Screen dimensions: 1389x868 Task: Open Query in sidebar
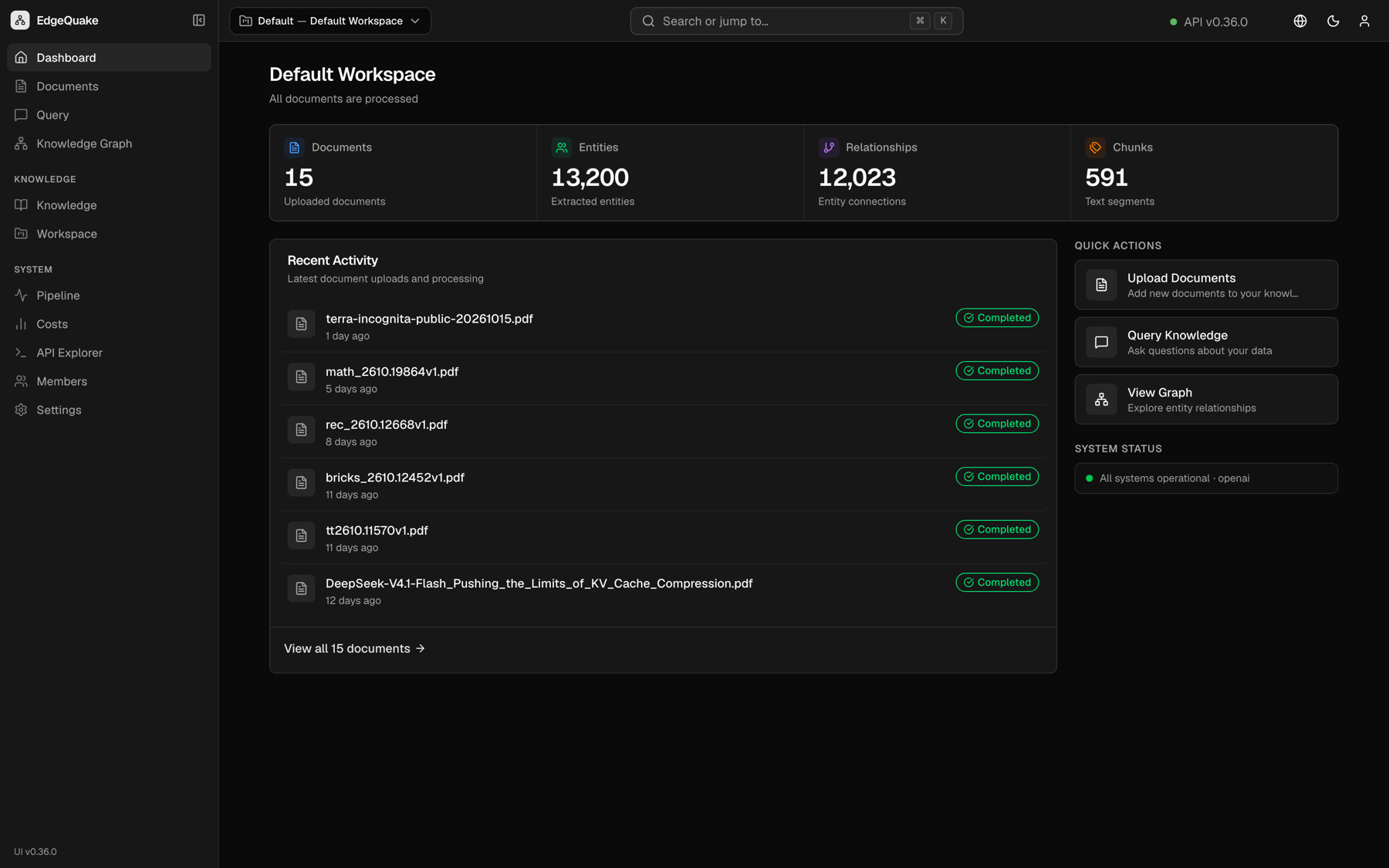(x=109, y=115)
